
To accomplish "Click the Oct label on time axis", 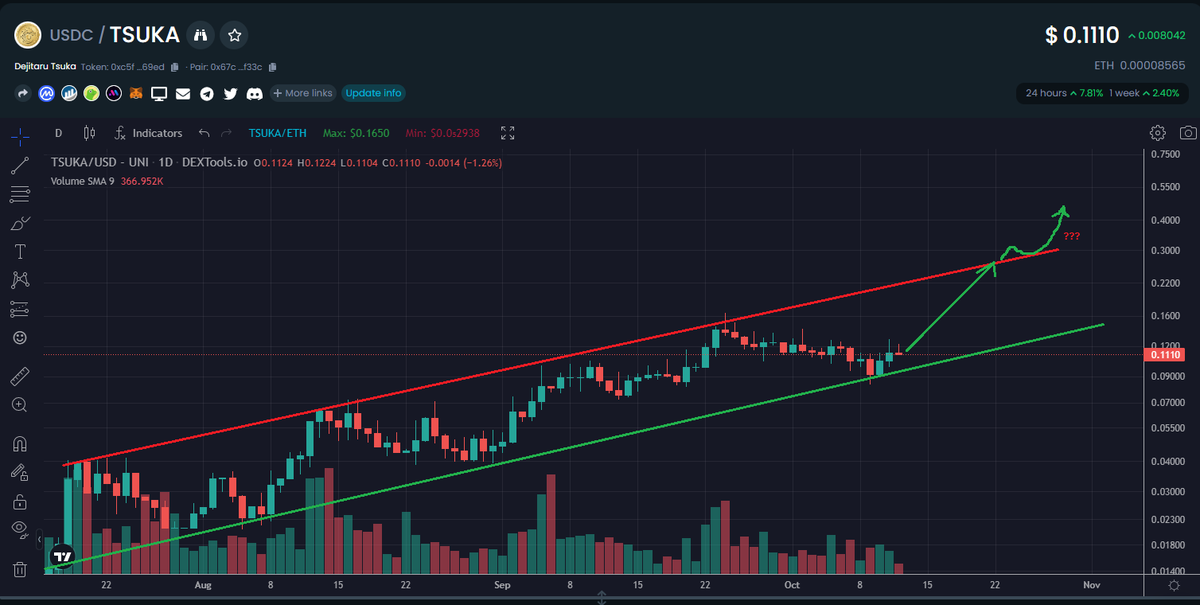I will tap(791, 583).
